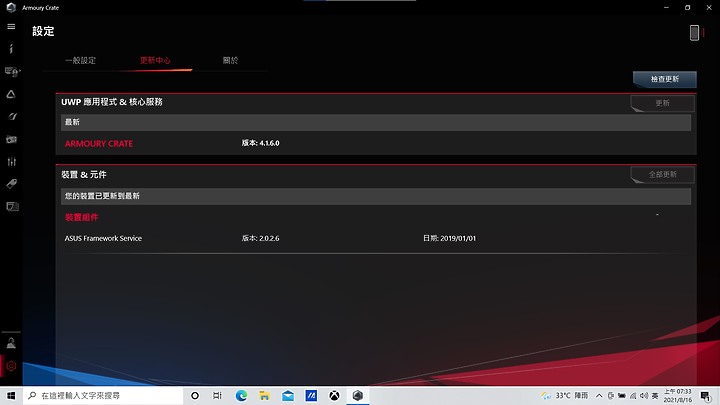This screenshot has height=405, width=720.
Task: Click the 您的裝置已更新到最新 status bar
Action: click(376, 196)
